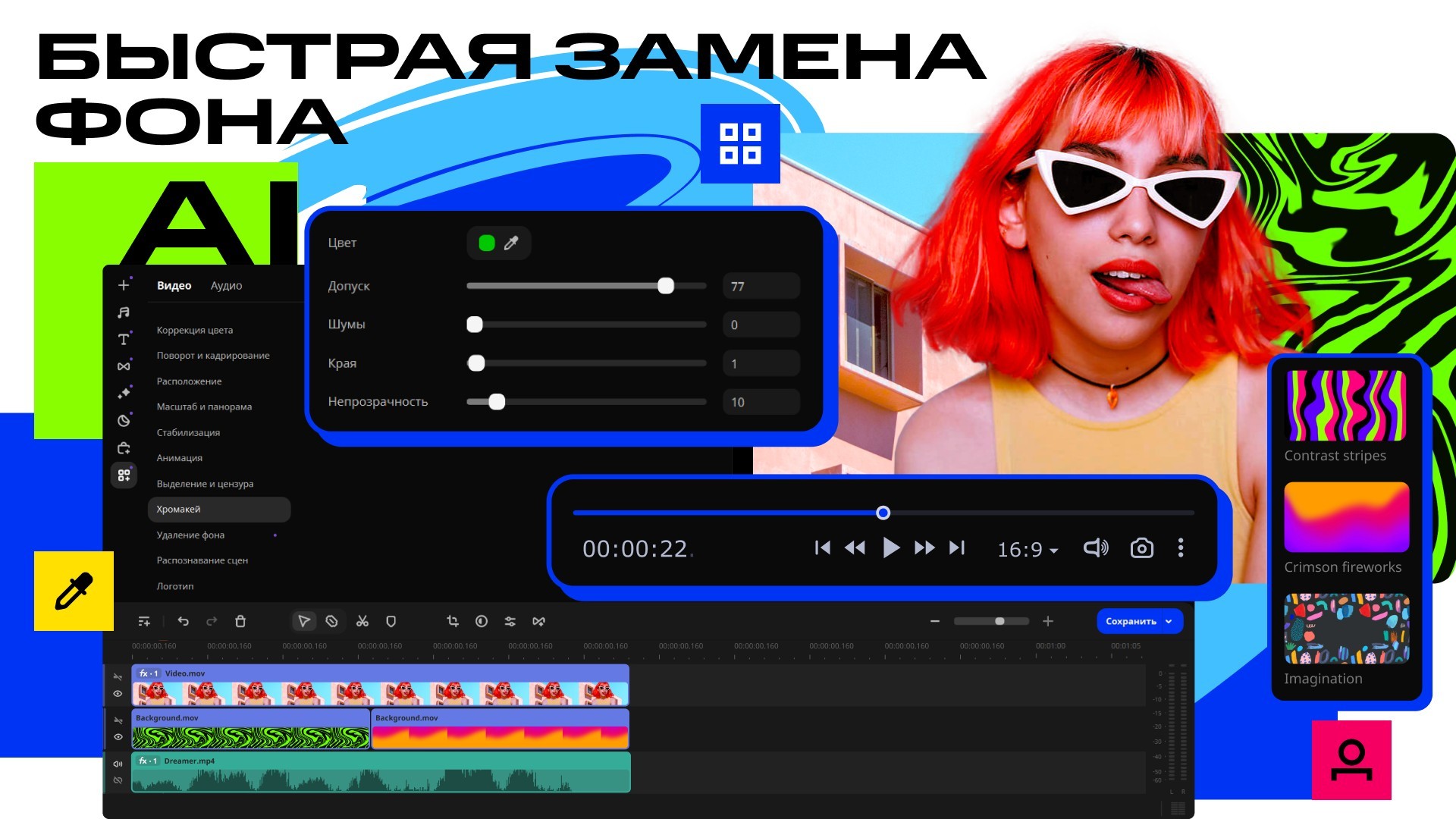The image size is (1456, 819).
Task: Toggle visibility of the Video.mov track
Action: click(118, 694)
